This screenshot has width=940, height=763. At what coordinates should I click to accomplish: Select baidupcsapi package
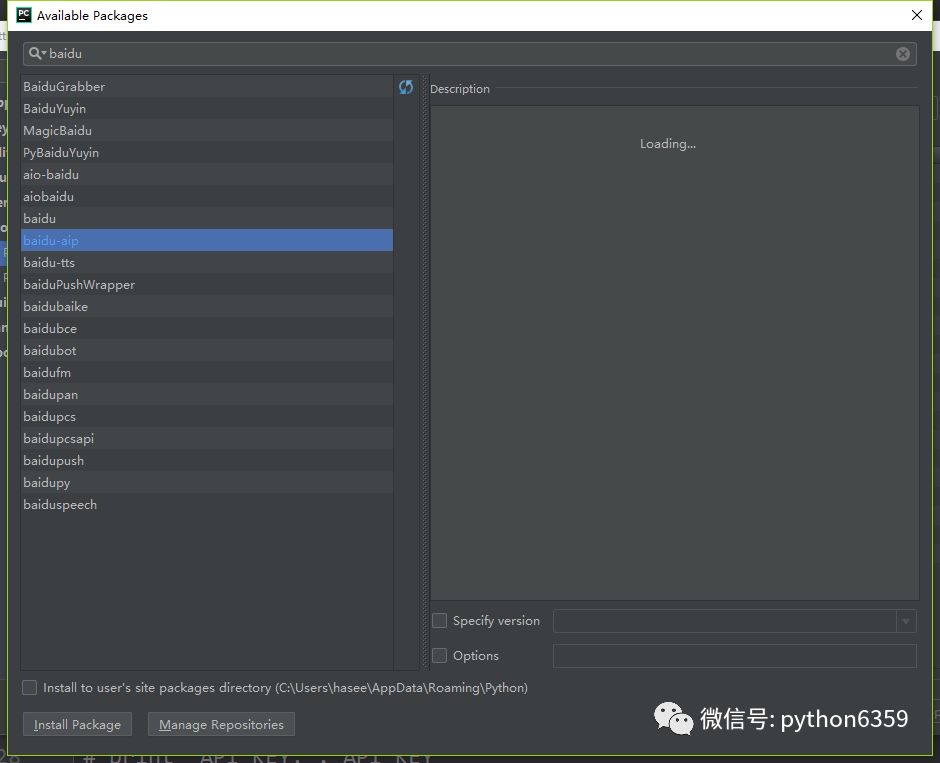207,439
